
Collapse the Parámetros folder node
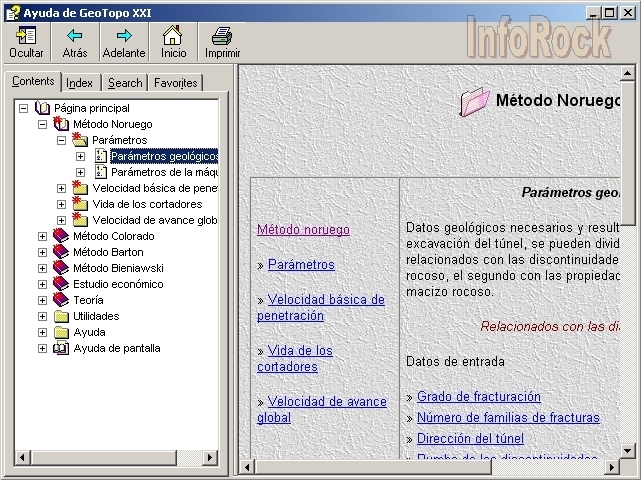coord(61,140)
